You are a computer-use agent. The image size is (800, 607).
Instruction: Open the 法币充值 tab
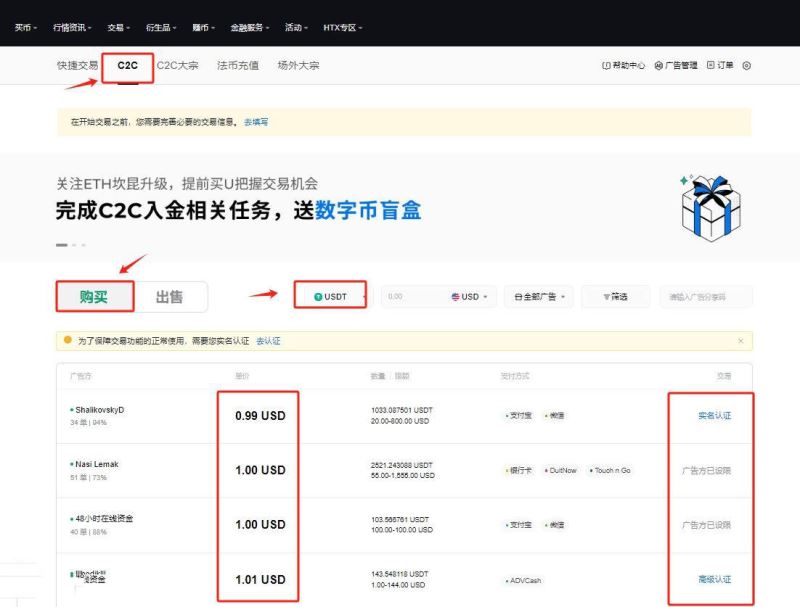point(238,66)
